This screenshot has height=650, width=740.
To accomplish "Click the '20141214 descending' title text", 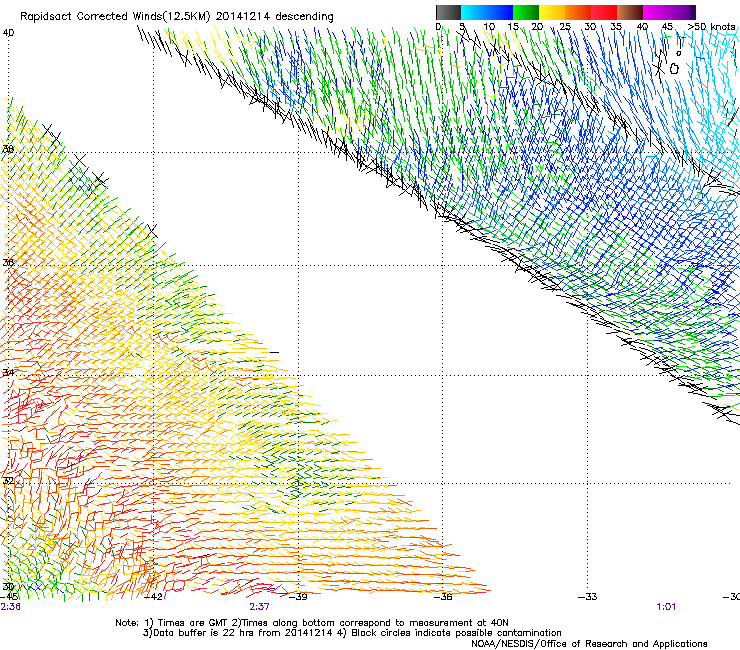I will click(x=274, y=17).
